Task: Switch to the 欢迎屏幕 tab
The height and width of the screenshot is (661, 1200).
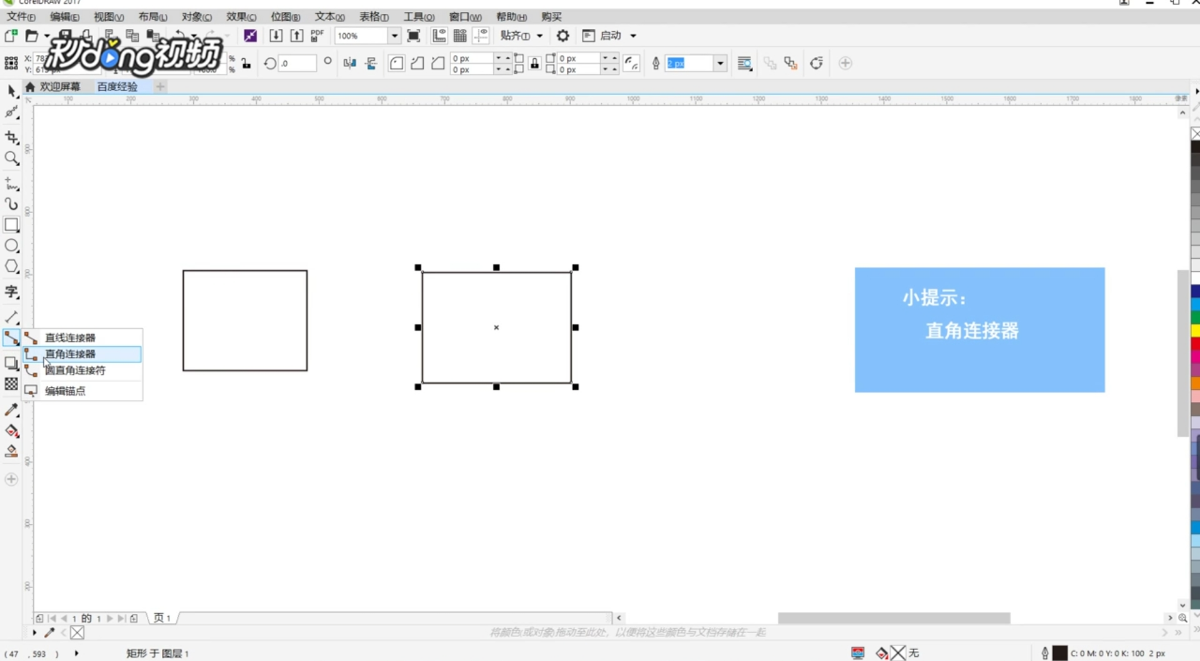Action: tap(58, 87)
